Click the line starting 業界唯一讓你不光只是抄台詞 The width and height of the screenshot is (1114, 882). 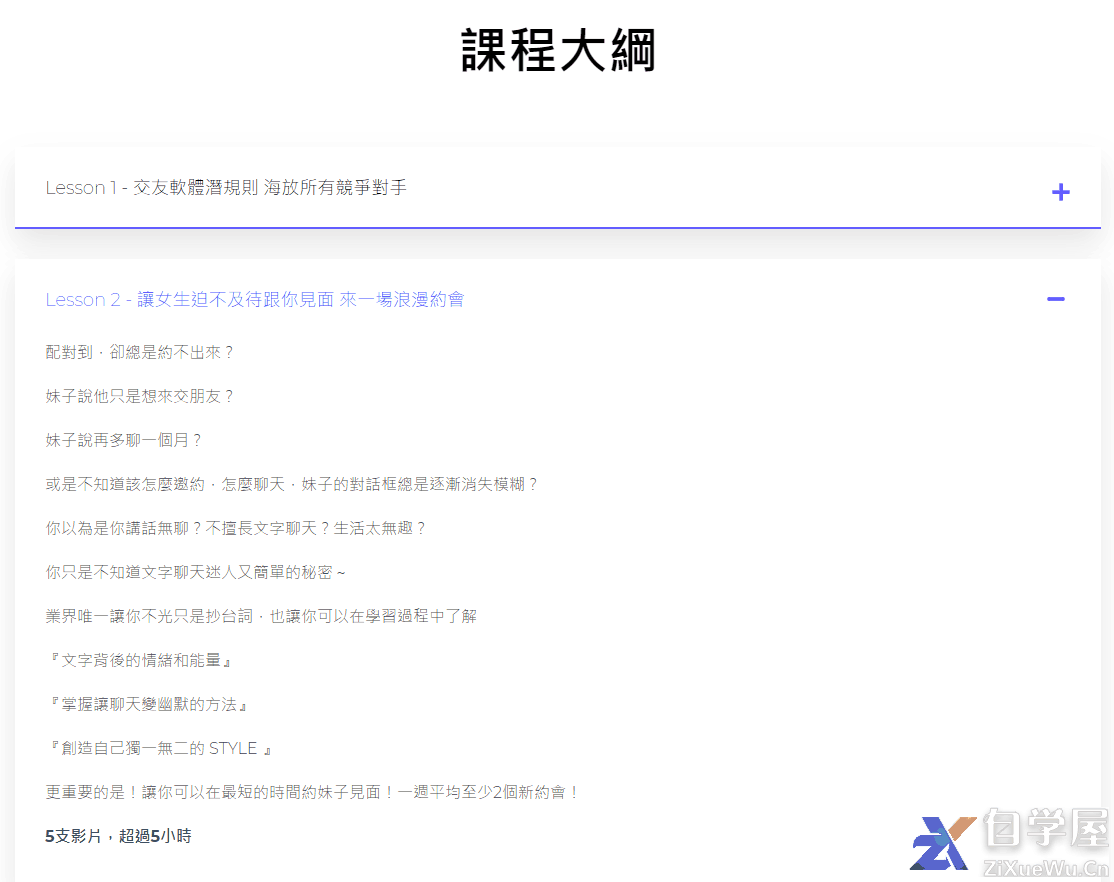pyautogui.click(x=261, y=616)
